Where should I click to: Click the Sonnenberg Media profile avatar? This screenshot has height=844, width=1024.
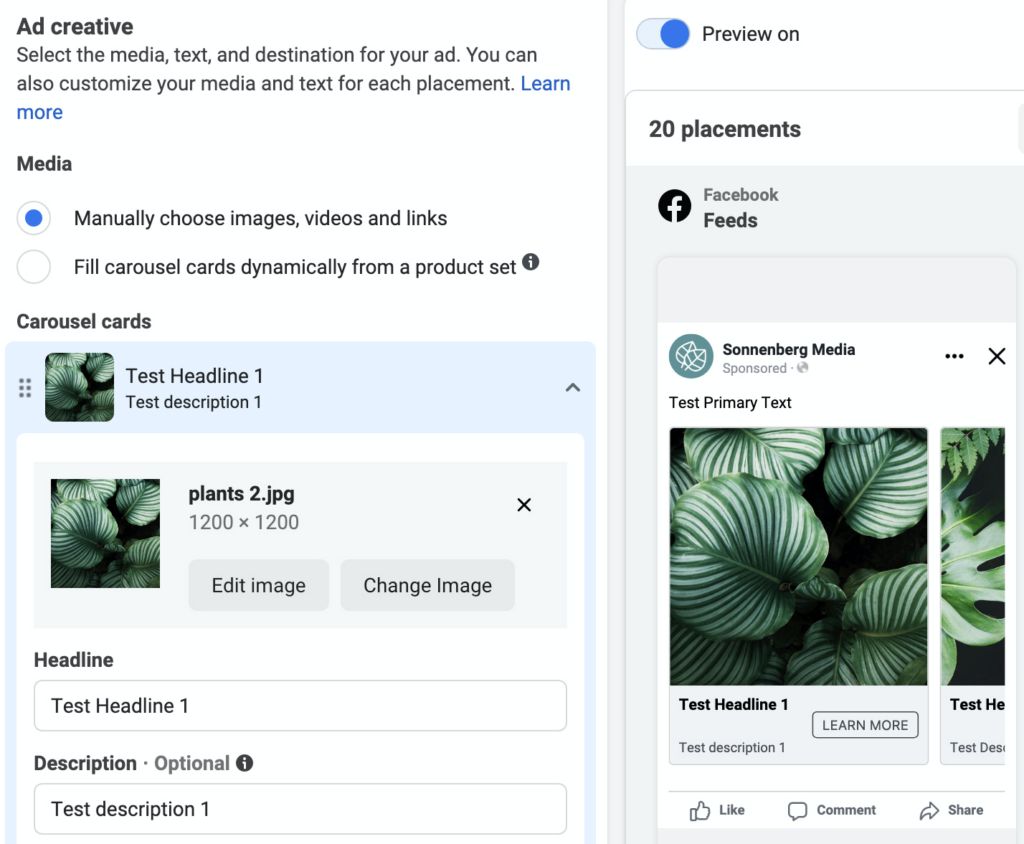point(689,356)
